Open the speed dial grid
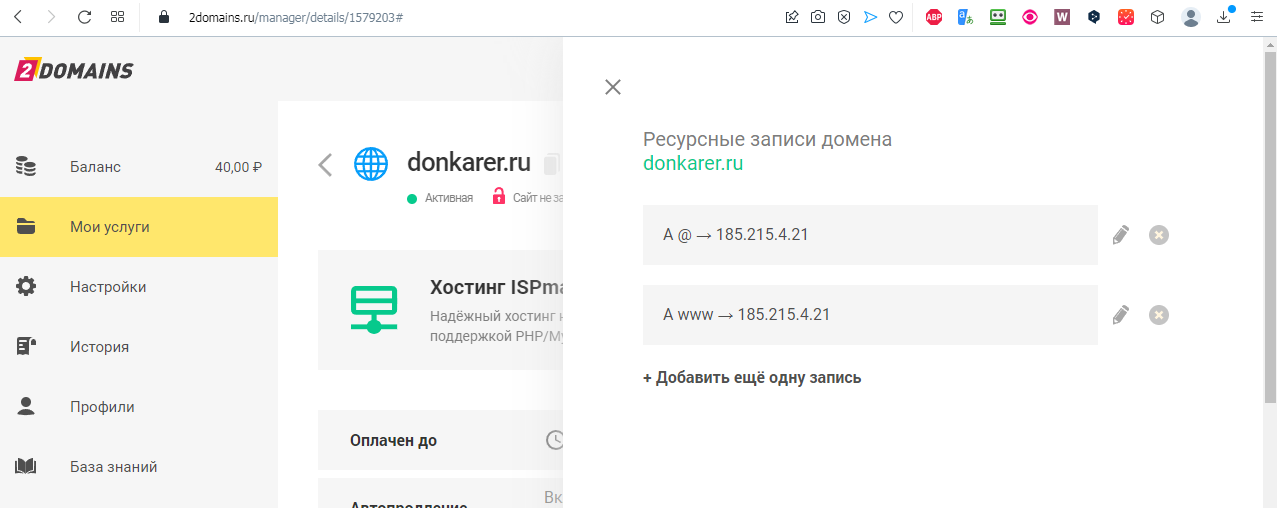Viewport: 1277px width, 508px height. coord(118,17)
